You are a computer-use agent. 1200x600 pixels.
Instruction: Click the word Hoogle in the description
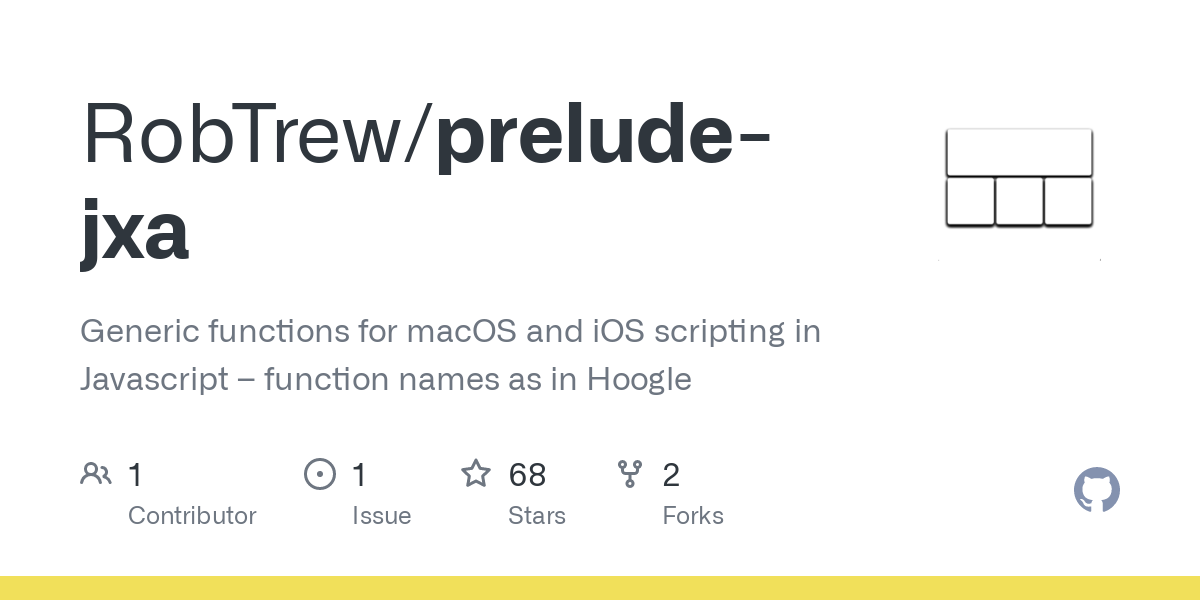pyautogui.click(x=639, y=381)
